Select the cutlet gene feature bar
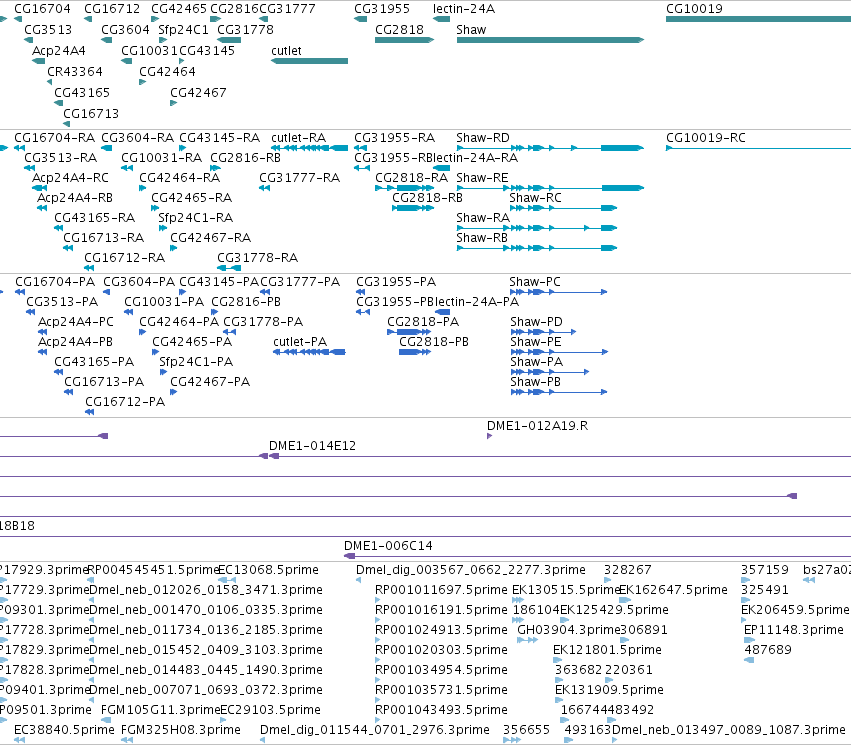This screenshot has height=745, width=851. pos(309,61)
